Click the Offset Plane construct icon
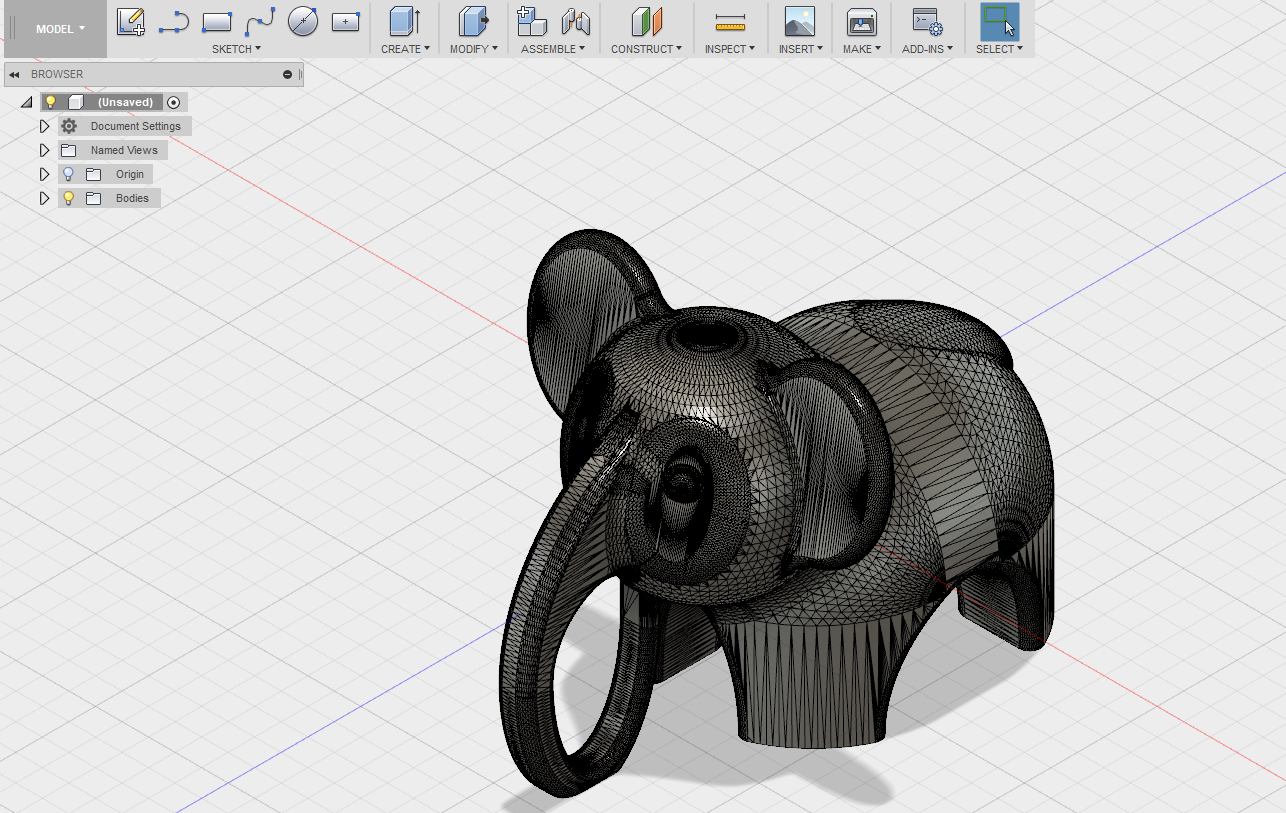 (646, 21)
